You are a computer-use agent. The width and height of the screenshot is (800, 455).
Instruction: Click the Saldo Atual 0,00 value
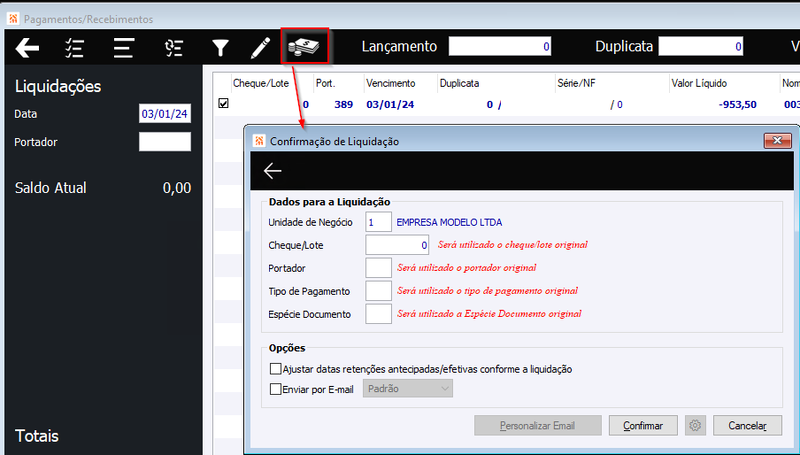(177, 188)
